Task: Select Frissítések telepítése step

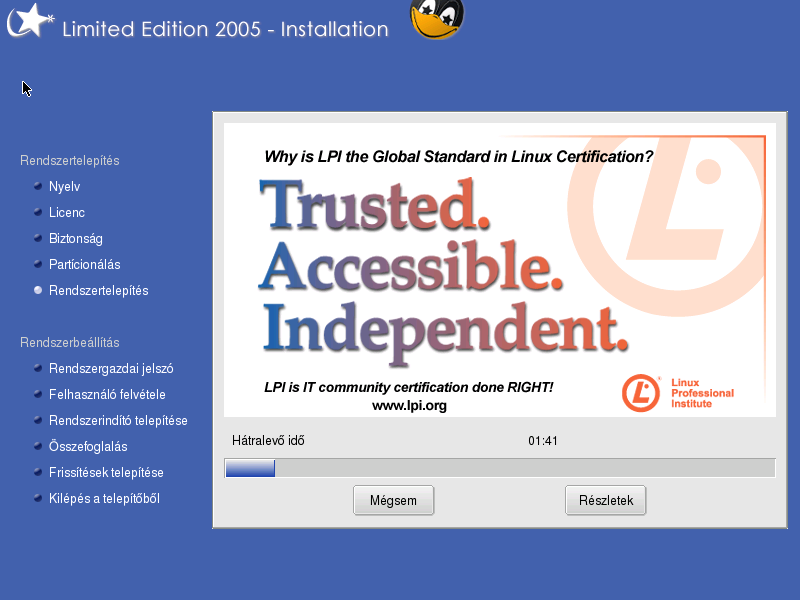Action: click(106, 472)
